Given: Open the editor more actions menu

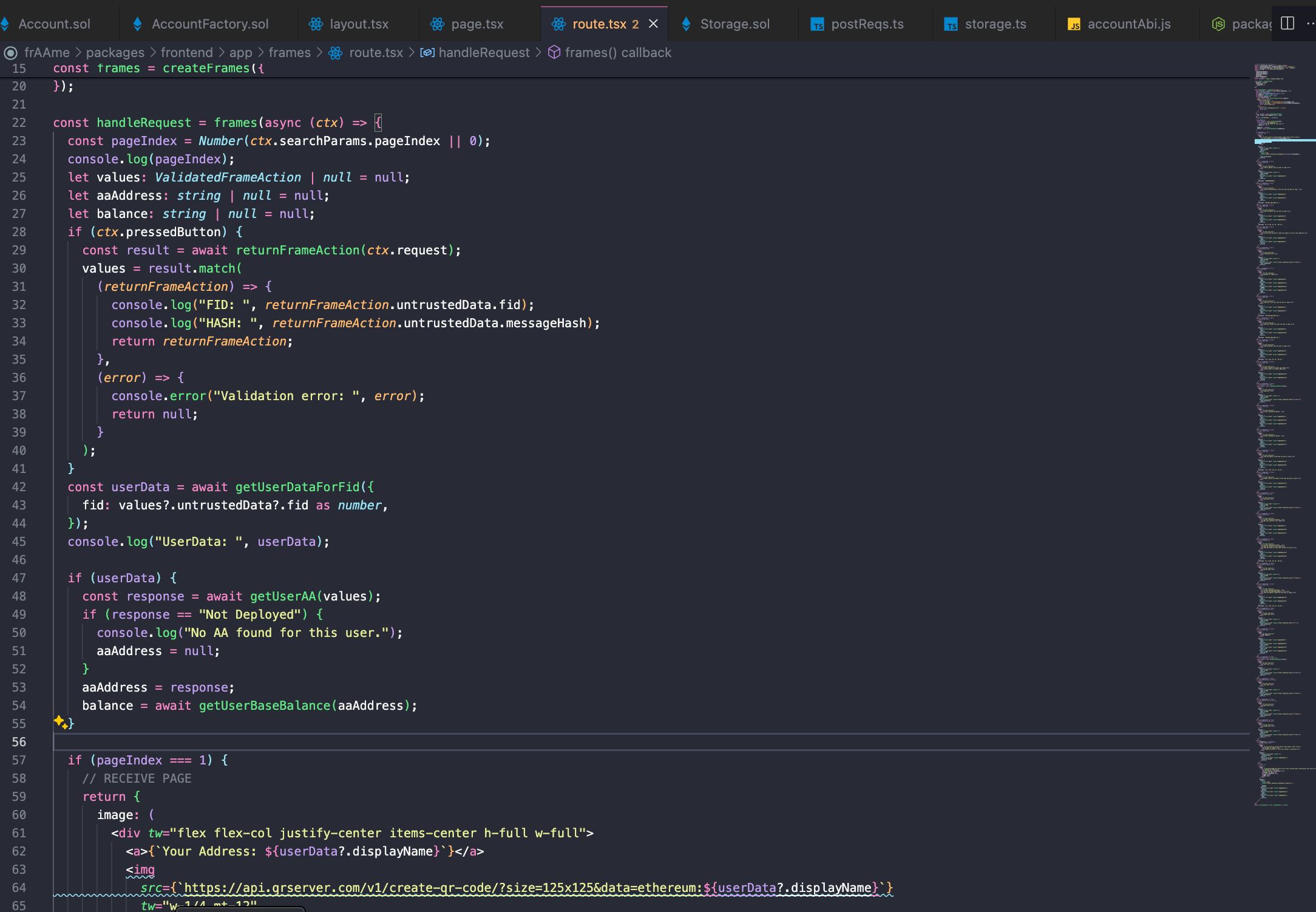Looking at the screenshot, I should (x=1310, y=23).
